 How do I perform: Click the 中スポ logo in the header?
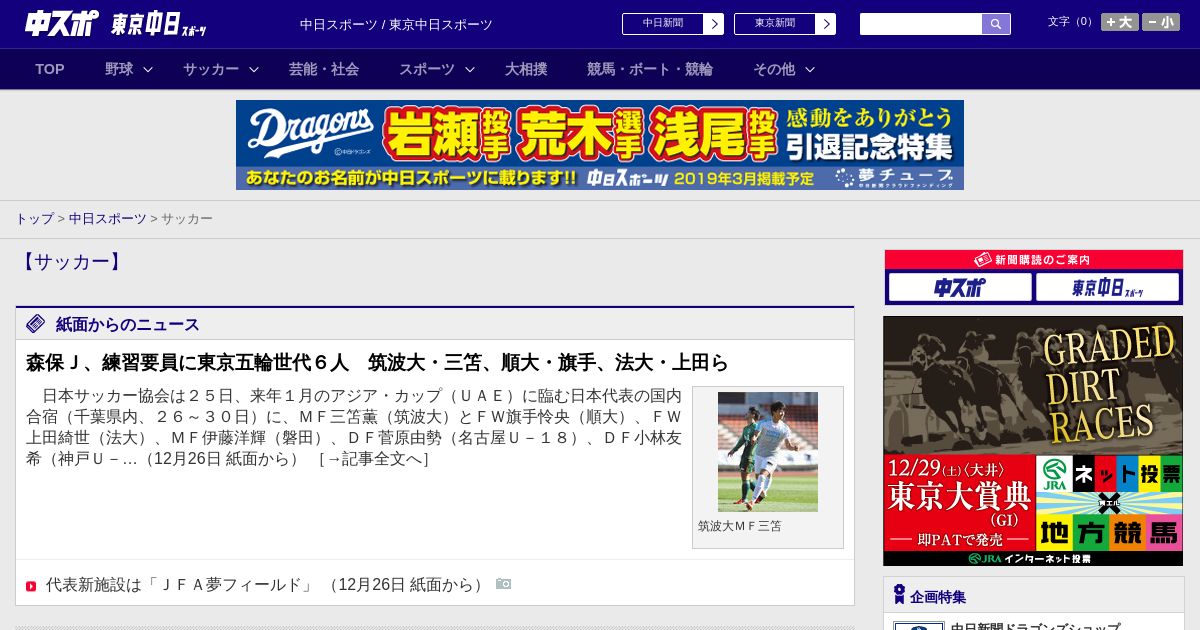click(x=61, y=23)
